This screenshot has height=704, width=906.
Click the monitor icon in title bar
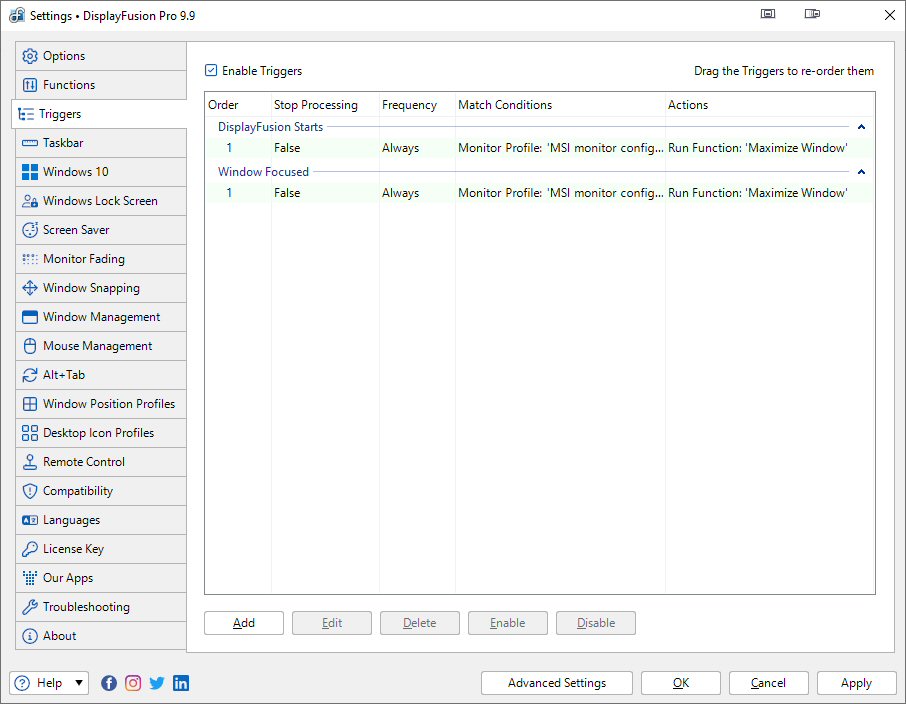(x=768, y=15)
